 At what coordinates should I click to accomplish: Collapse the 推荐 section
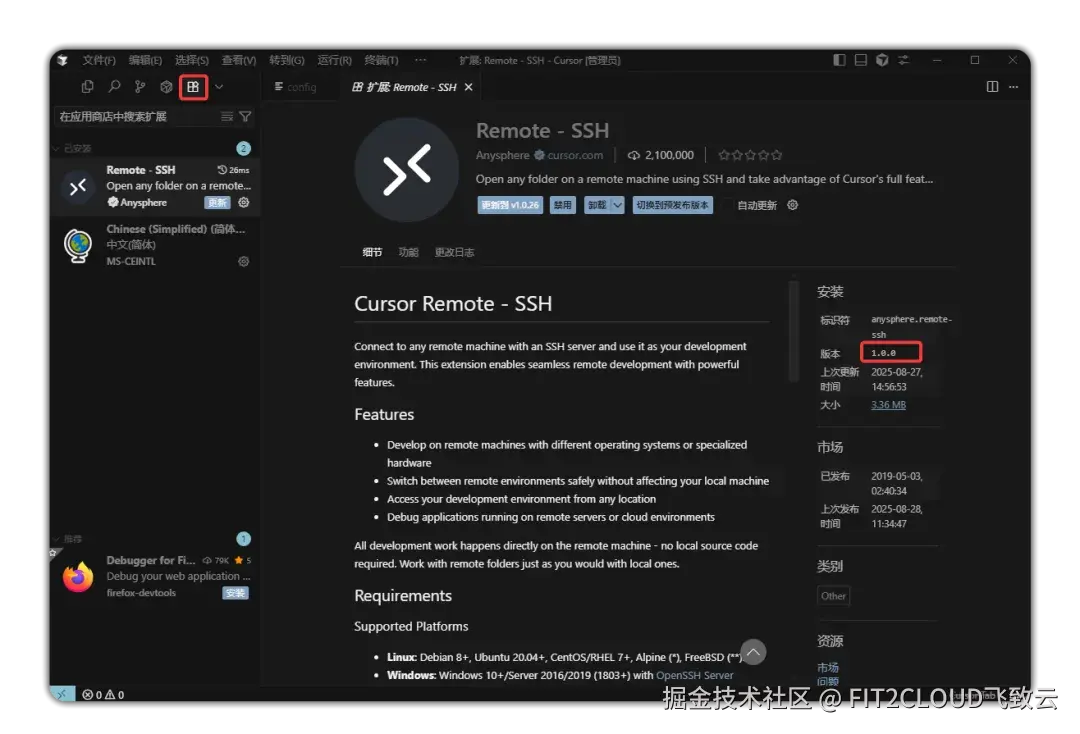[x=68, y=539]
